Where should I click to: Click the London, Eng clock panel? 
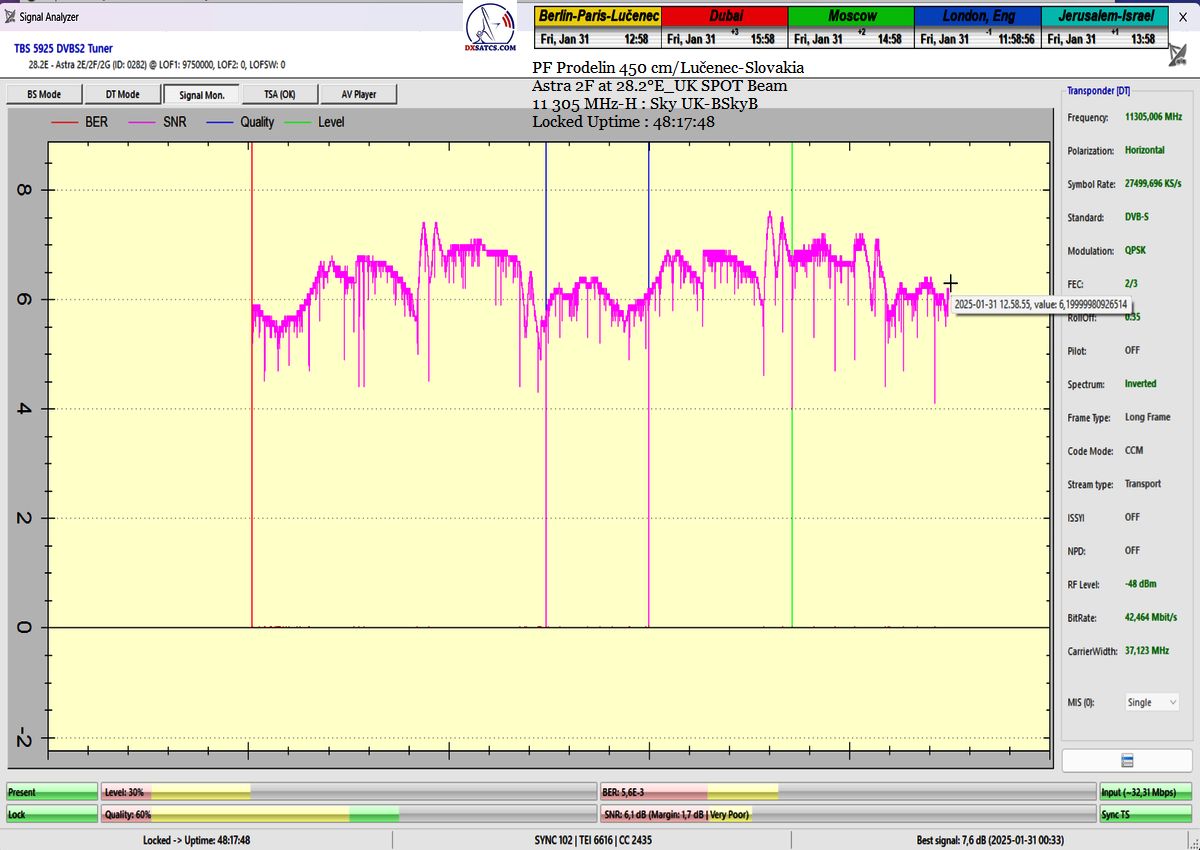(977, 28)
